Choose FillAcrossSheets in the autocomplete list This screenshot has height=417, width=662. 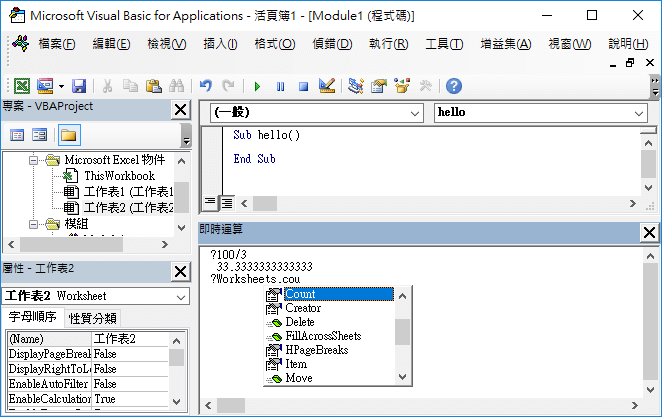323,336
